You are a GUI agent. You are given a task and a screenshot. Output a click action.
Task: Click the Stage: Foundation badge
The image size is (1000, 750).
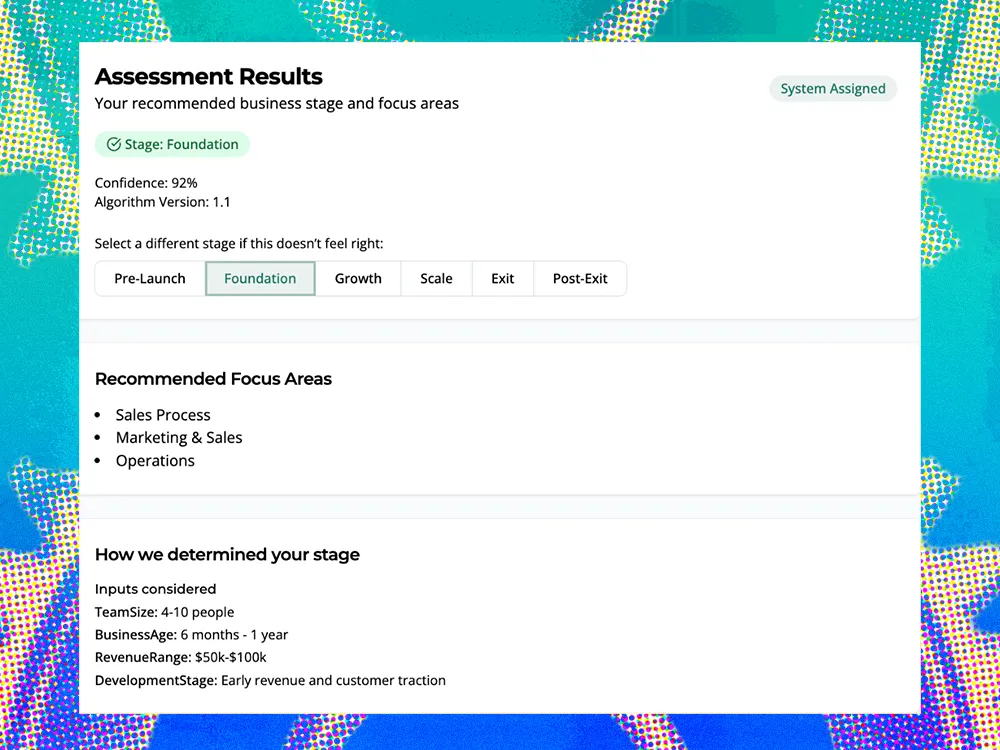(172, 144)
